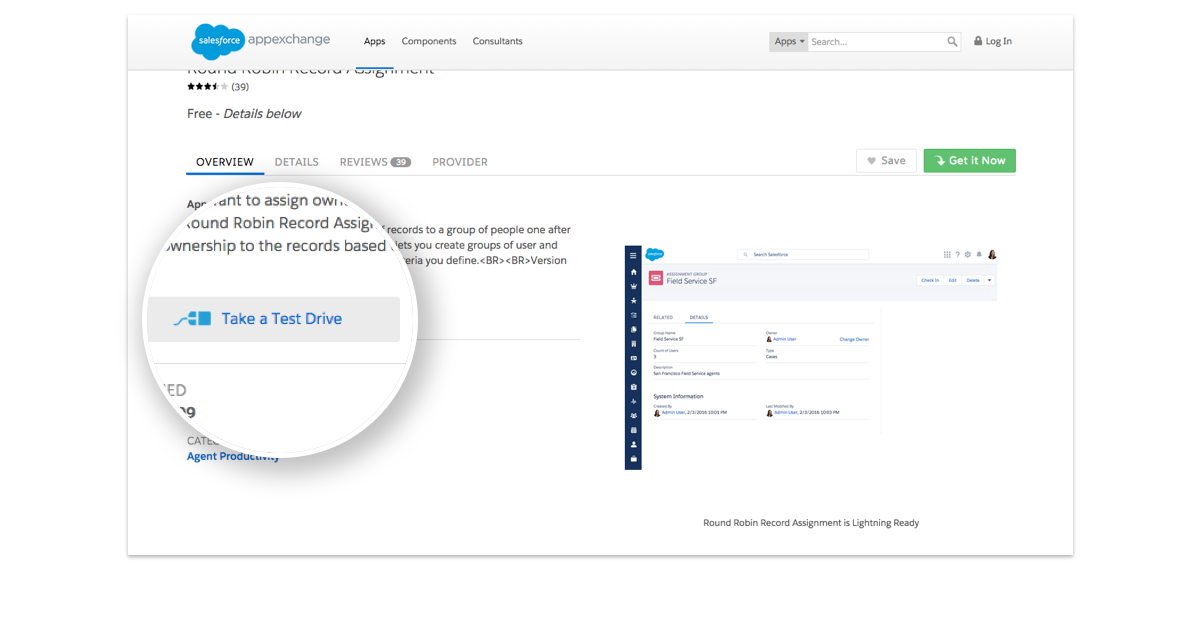The width and height of the screenshot is (1200, 640).
Task: Click the Log In link
Action: [x=999, y=42]
